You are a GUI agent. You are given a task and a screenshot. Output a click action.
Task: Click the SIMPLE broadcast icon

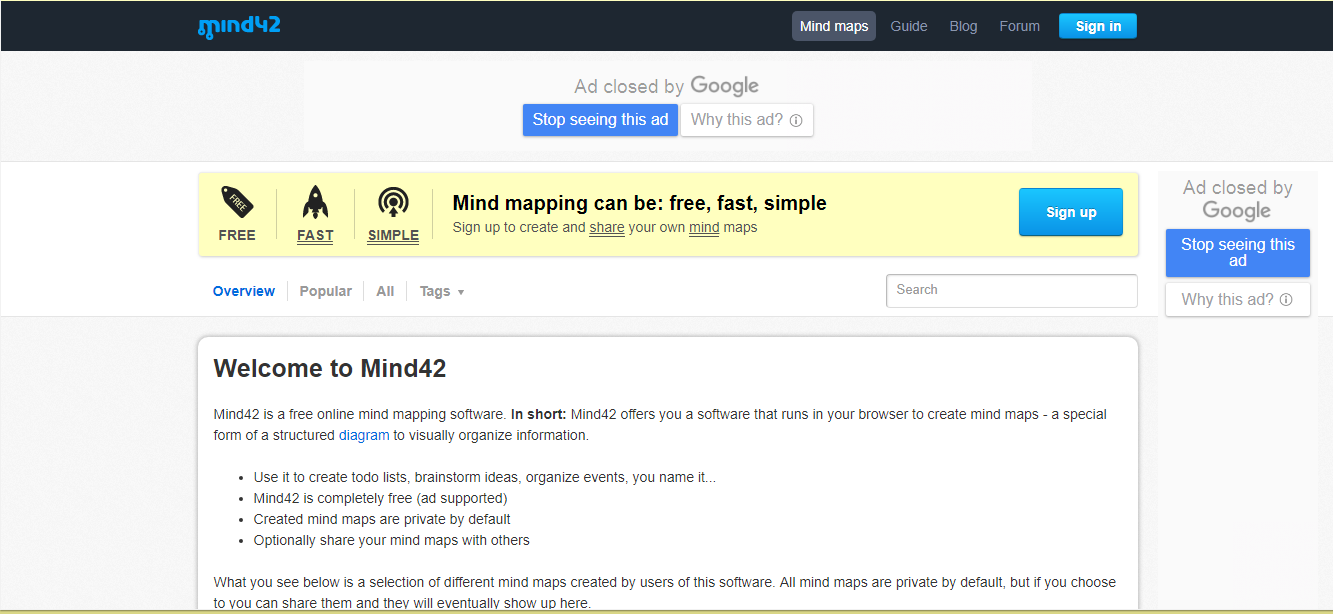pyautogui.click(x=393, y=202)
